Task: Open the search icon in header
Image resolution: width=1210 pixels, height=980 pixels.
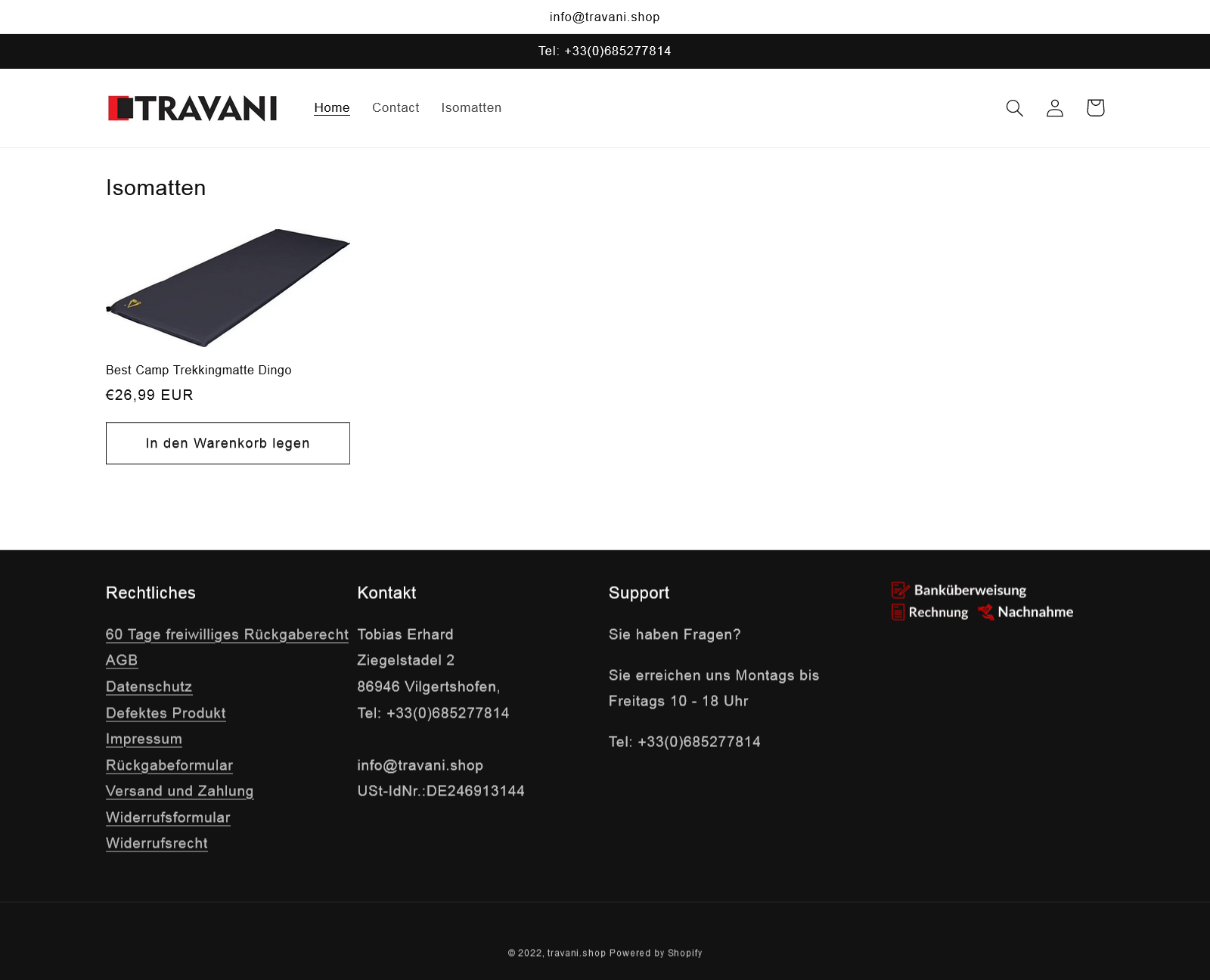Action: click(x=1014, y=108)
